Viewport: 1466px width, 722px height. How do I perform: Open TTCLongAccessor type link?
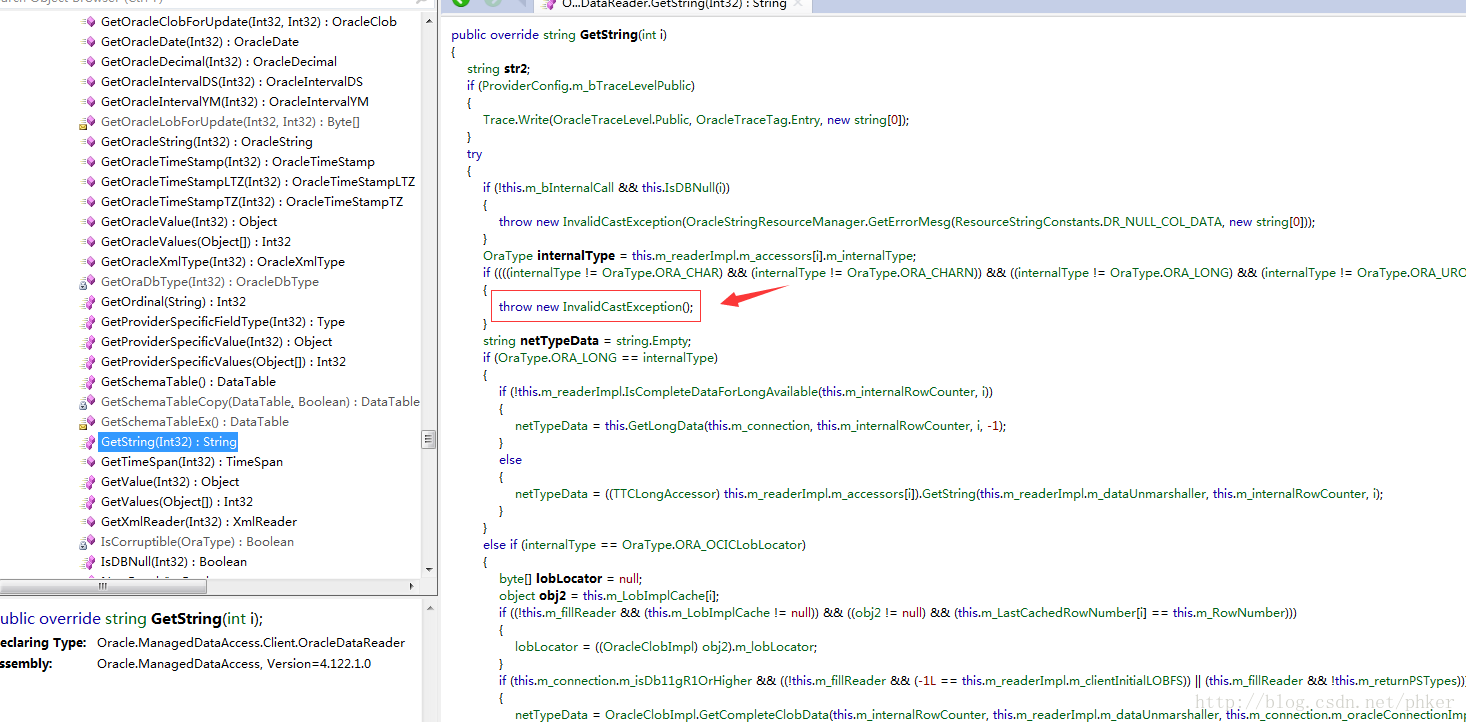pos(665,494)
